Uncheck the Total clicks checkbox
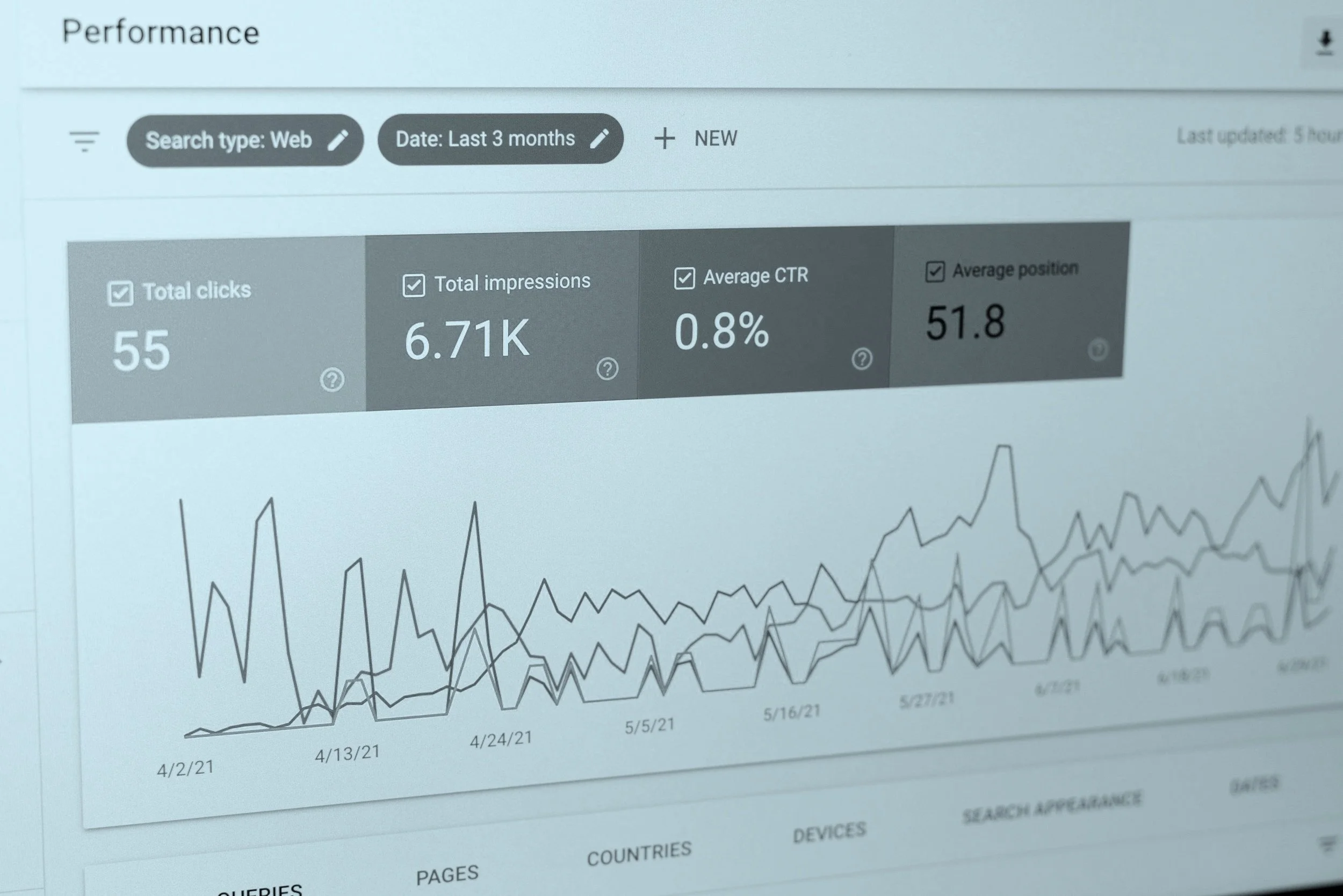The width and height of the screenshot is (1343, 896). coord(120,294)
